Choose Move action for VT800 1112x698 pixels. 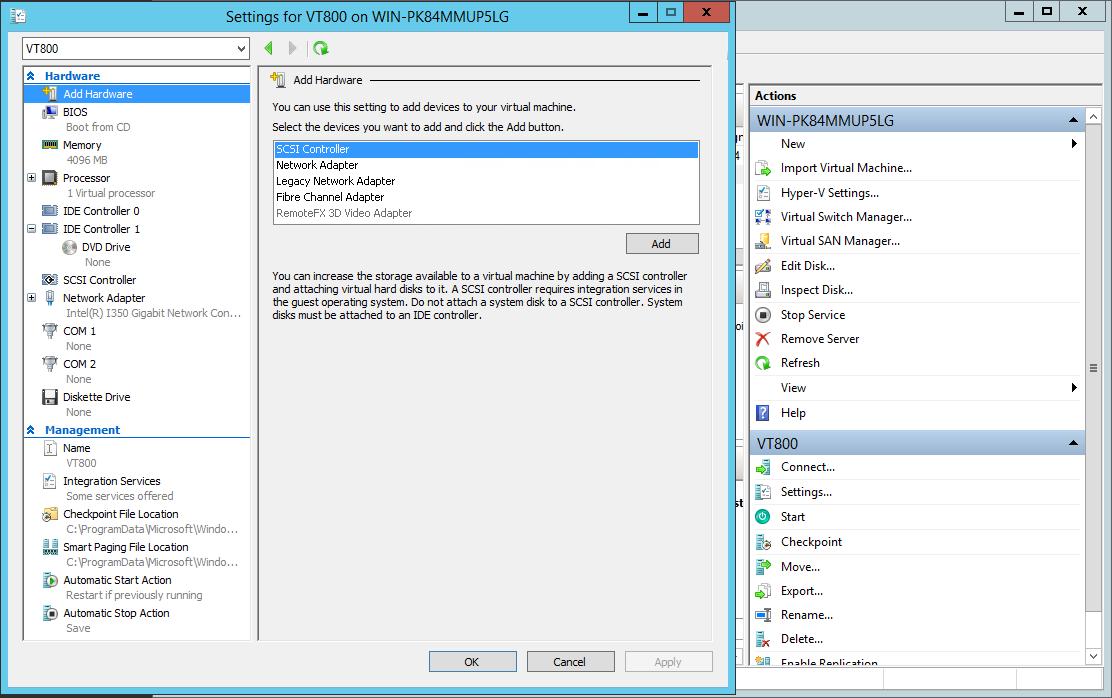801,566
